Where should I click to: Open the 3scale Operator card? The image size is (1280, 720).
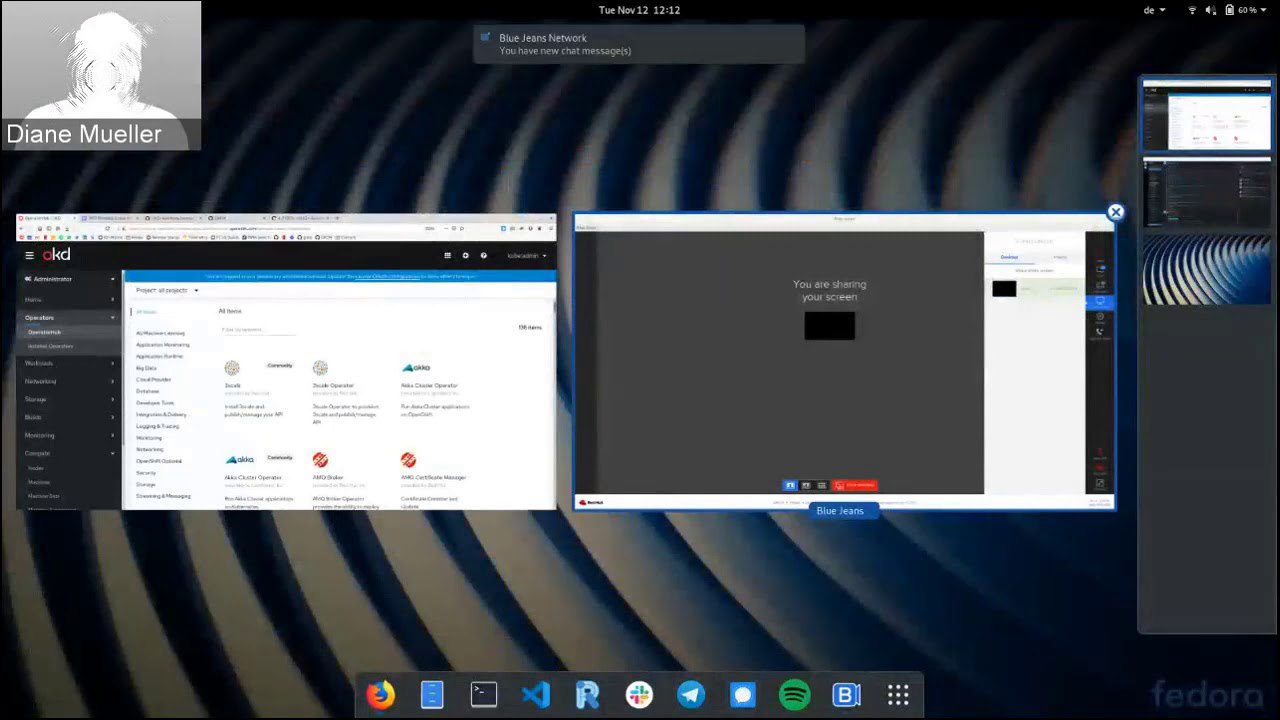346,393
